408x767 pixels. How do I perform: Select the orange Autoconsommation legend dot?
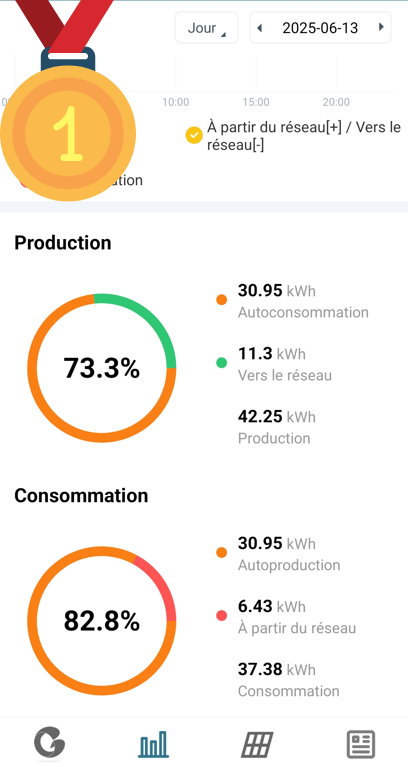click(x=222, y=299)
